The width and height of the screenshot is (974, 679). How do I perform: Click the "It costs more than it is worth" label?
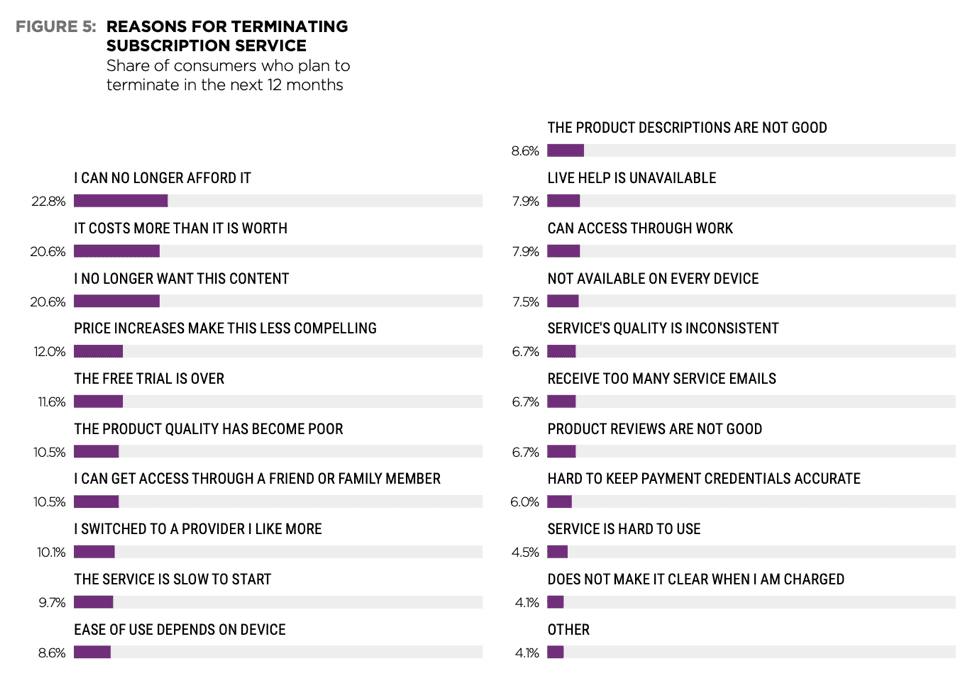click(x=181, y=228)
